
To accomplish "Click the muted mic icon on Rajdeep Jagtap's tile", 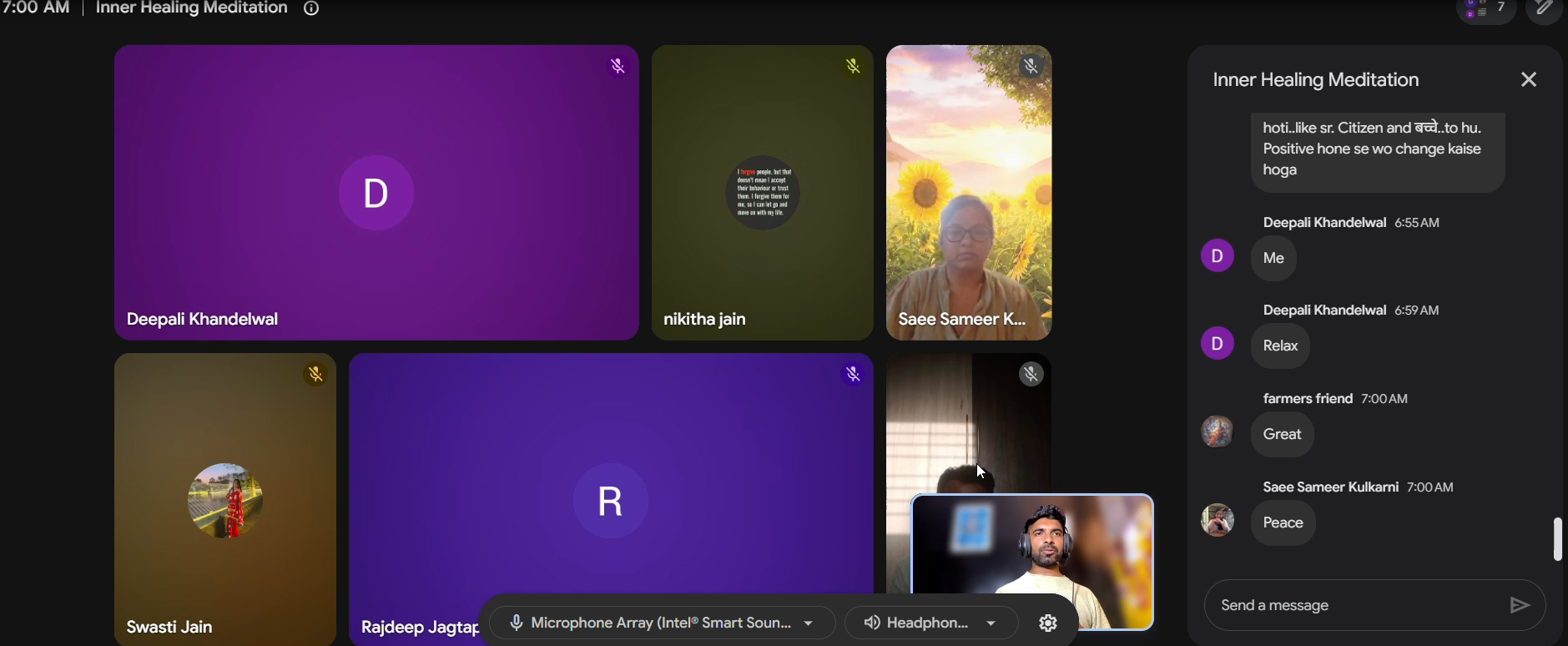I will pyautogui.click(x=853, y=375).
